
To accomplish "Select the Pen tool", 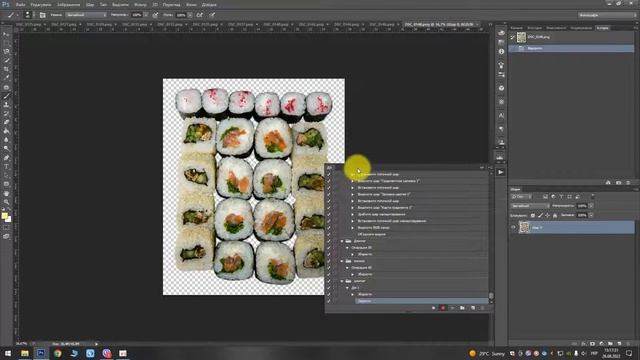I will tap(6, 158).
